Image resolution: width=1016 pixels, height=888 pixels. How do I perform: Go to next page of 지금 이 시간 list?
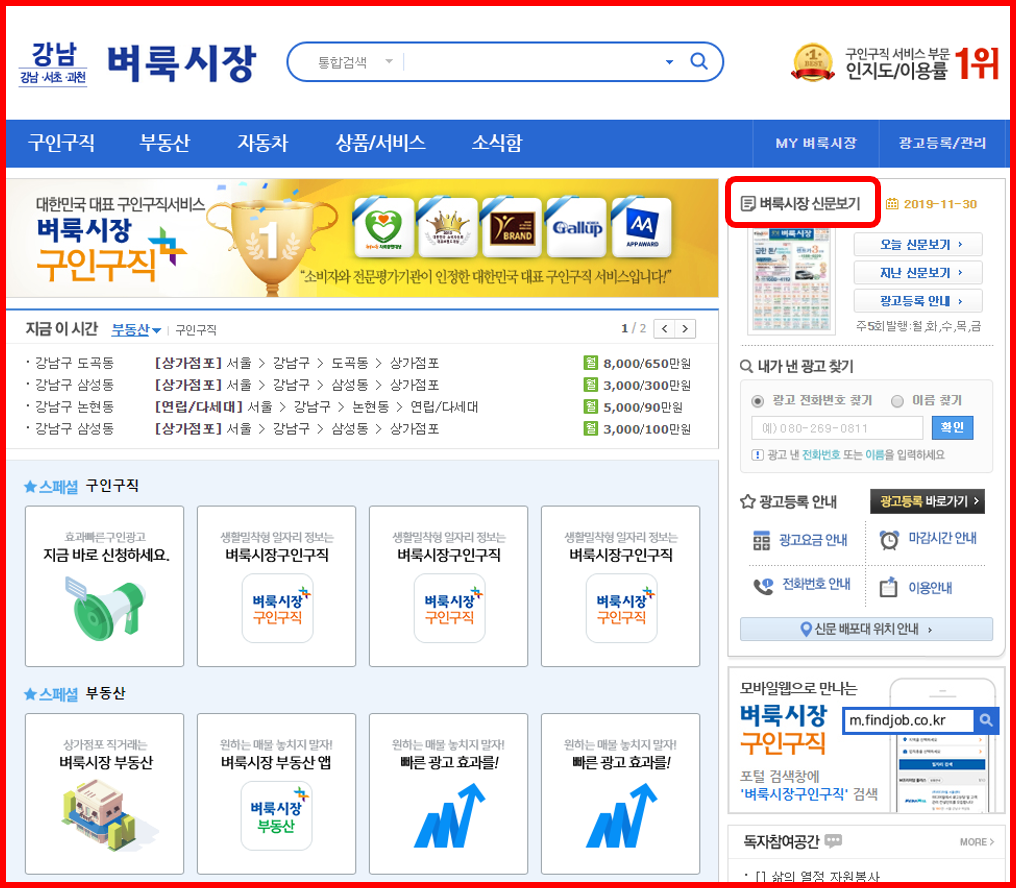[686, 329]
